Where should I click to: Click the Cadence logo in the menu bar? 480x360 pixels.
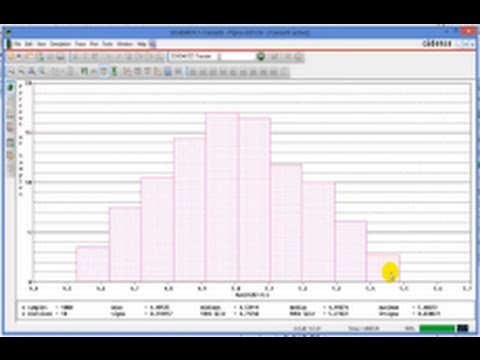click(x=437, y=44)
